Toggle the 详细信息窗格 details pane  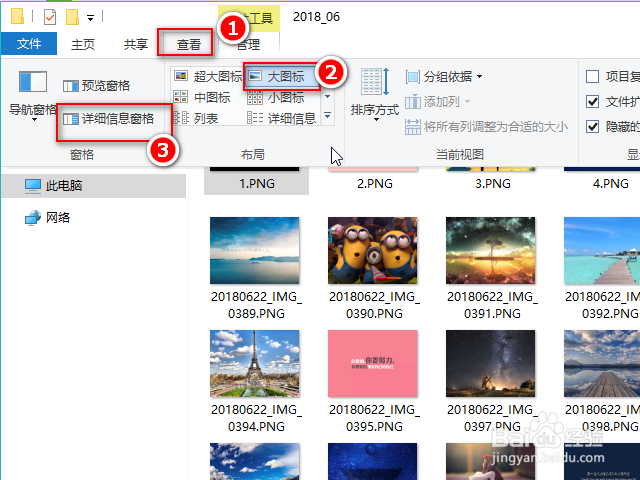[109, 119]
